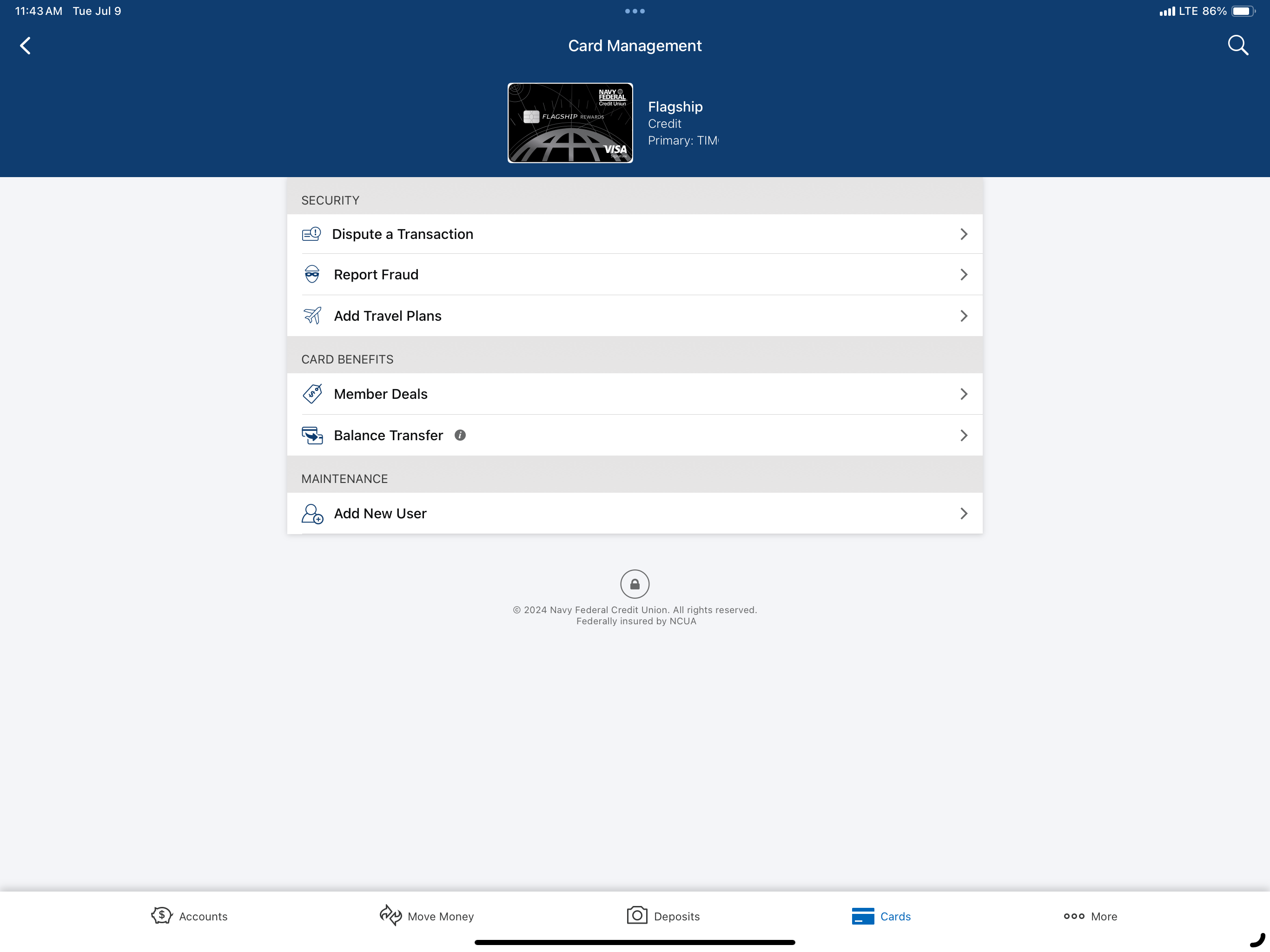Tap the 2024 Navy Federal copyright line
The image size is (1270, 952).
point(635,610)
